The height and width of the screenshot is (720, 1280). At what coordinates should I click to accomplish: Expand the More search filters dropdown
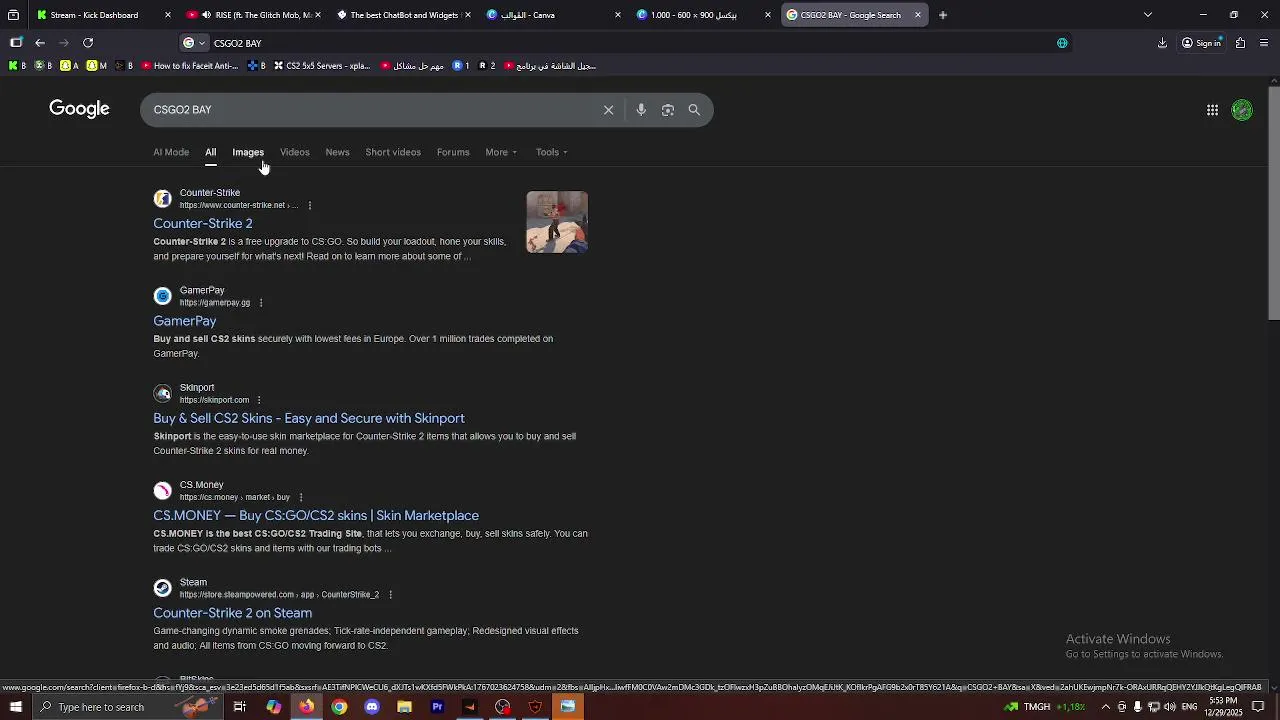501,152
